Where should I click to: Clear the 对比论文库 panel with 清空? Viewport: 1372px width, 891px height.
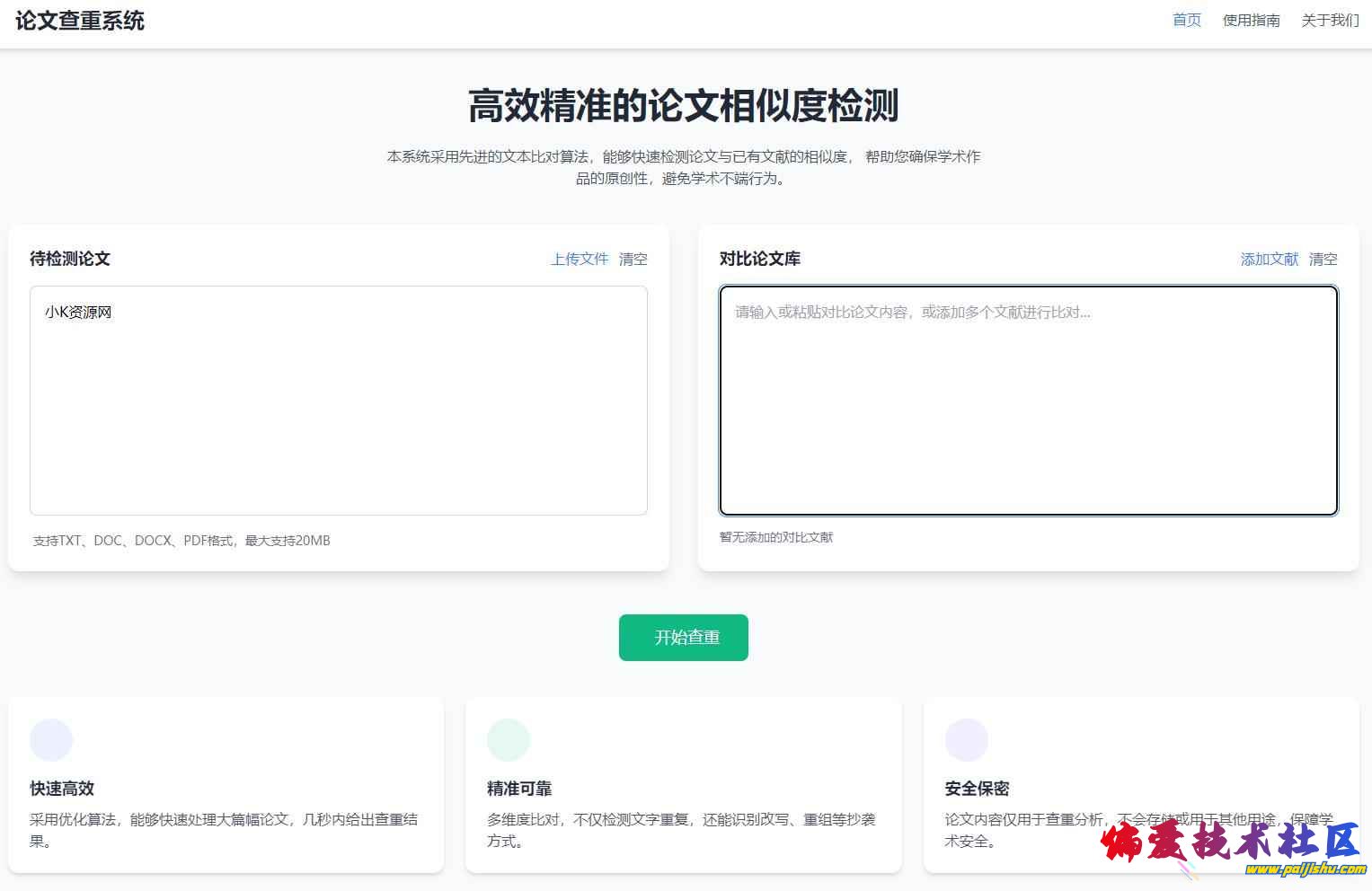[1323, 259]
